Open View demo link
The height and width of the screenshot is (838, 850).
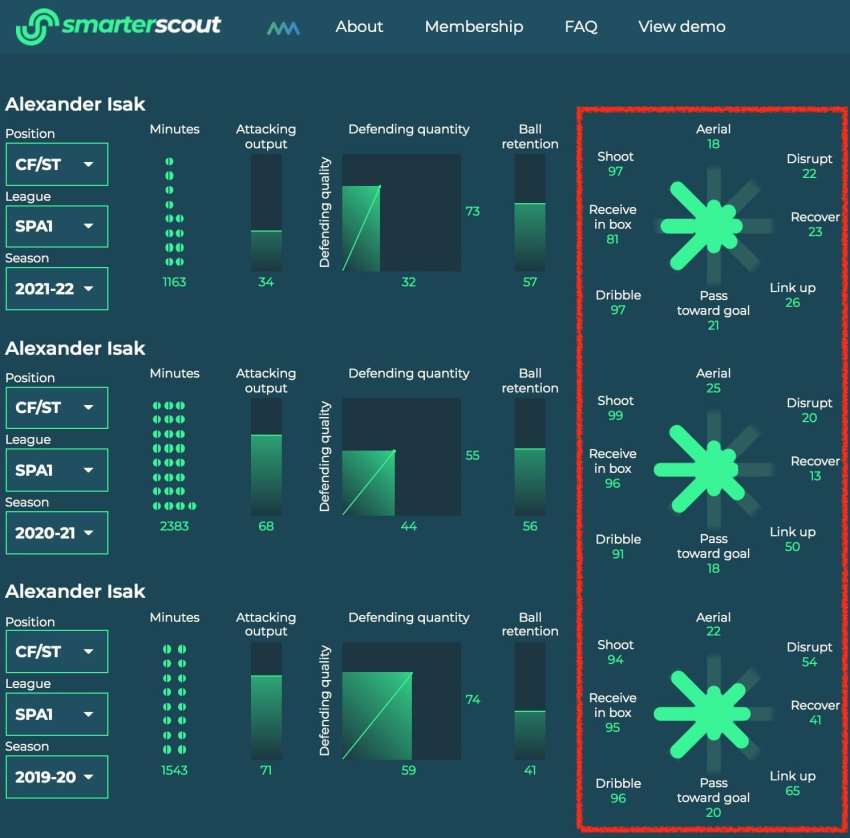tap(681, 27)
